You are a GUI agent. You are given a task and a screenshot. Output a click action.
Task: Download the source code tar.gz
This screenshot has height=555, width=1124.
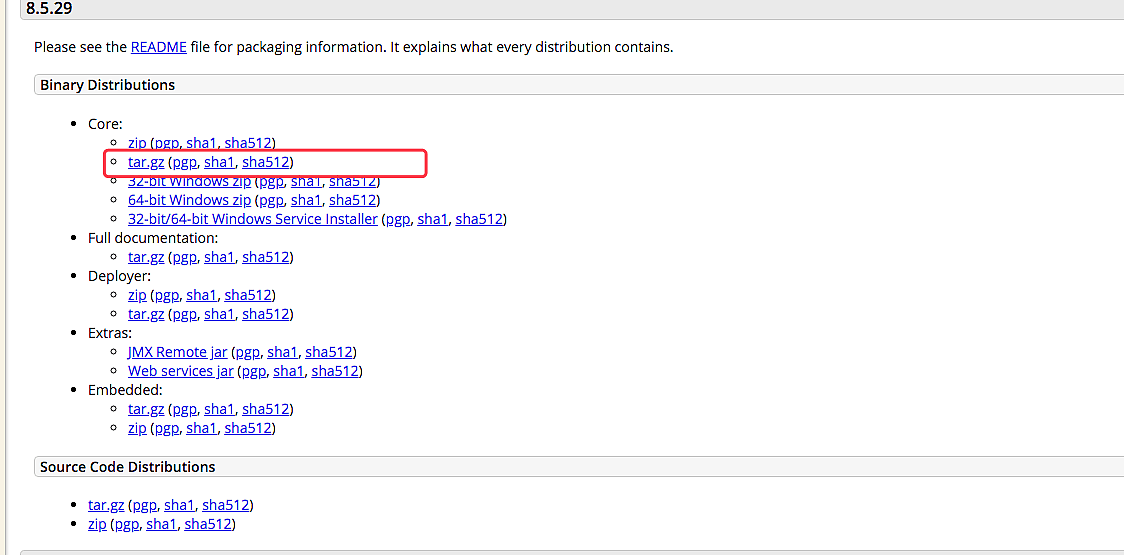(x=106, y=505)
